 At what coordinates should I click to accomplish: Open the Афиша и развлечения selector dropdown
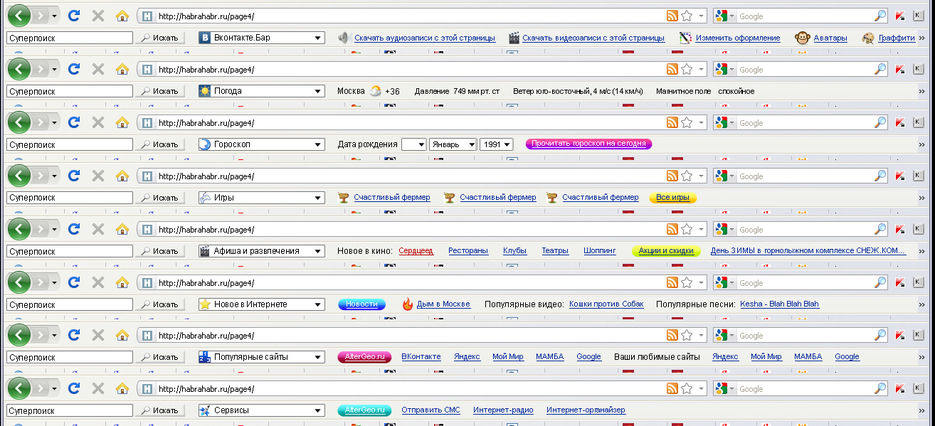(x=261, y=251)
